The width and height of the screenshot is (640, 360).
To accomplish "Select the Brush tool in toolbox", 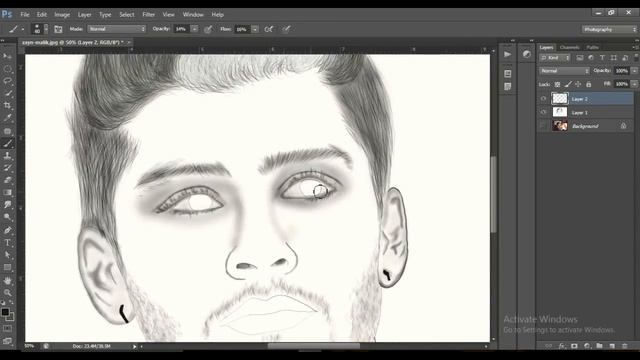I will point(7,143).
